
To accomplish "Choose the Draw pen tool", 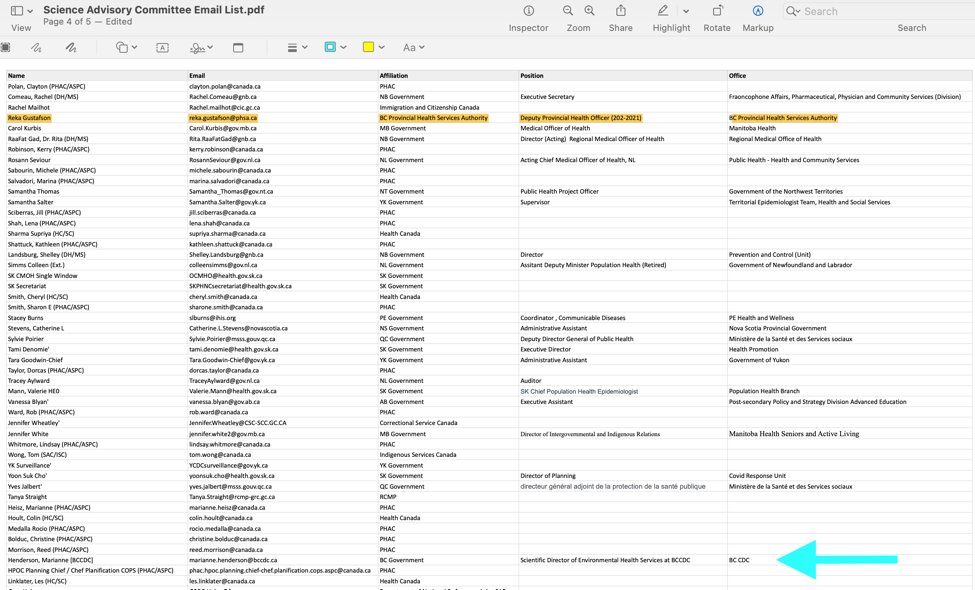I will pyautogui.click(x=71, y=47).
